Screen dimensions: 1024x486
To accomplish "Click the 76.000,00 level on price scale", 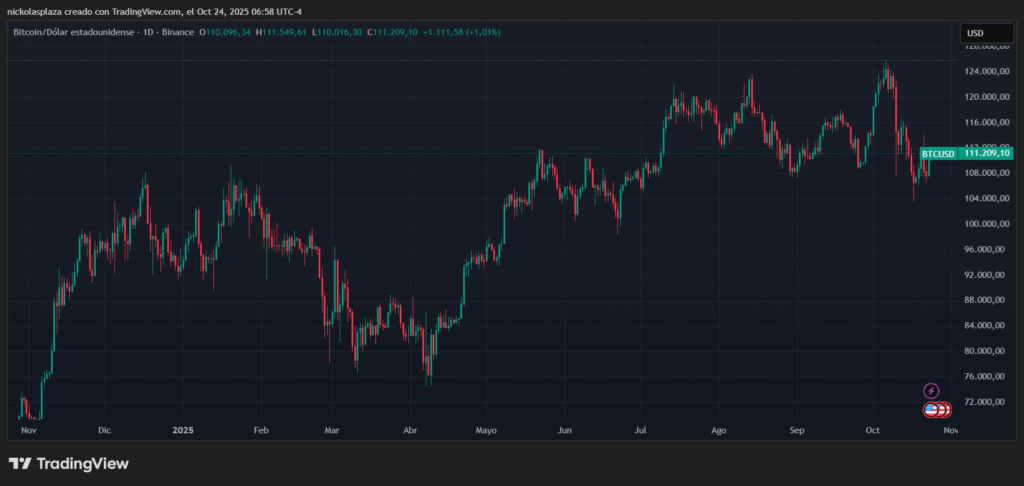I will [x=985, y=376].
